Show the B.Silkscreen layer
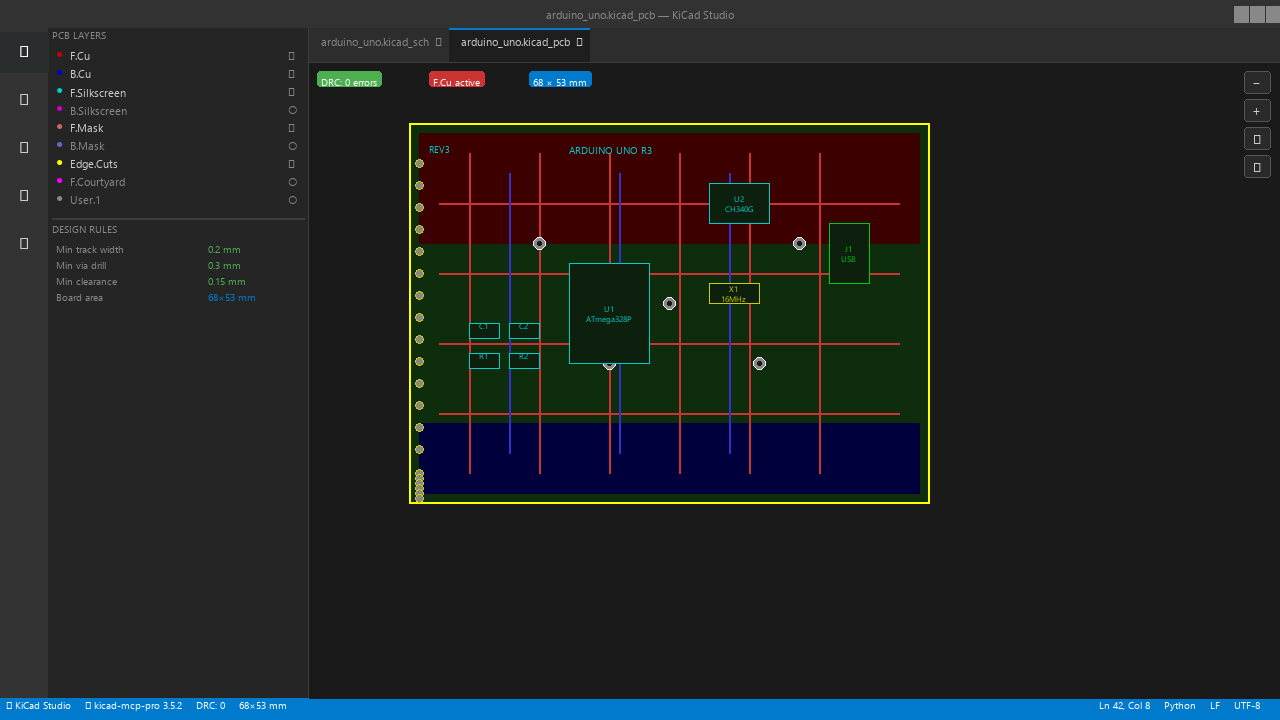 pyautogui.click(x=292, y=110)
